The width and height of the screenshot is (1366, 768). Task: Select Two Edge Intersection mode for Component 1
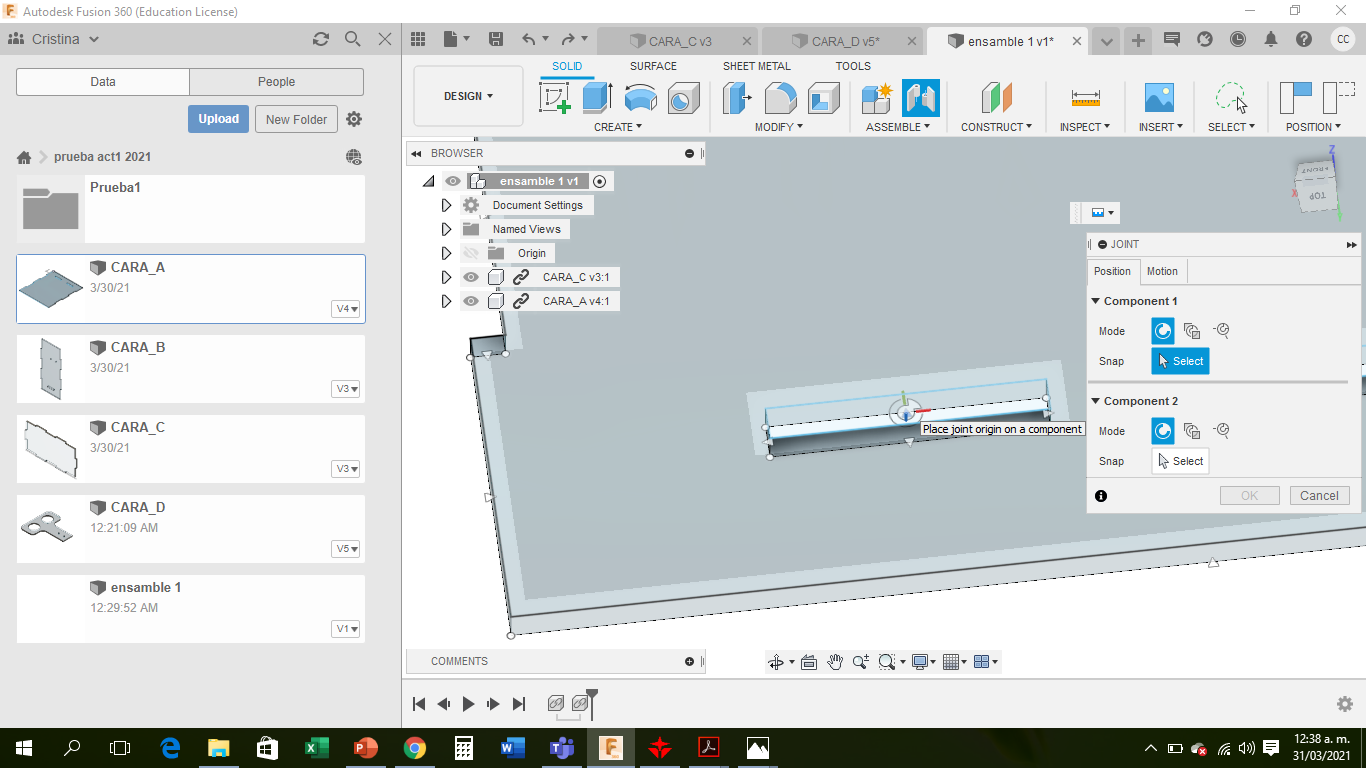(1221, 331)
